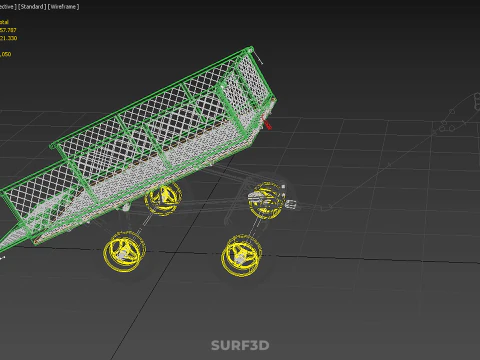Open the [Wireframe] viewport display menu
The image size is (480, 360).
[x=64, y=7]
